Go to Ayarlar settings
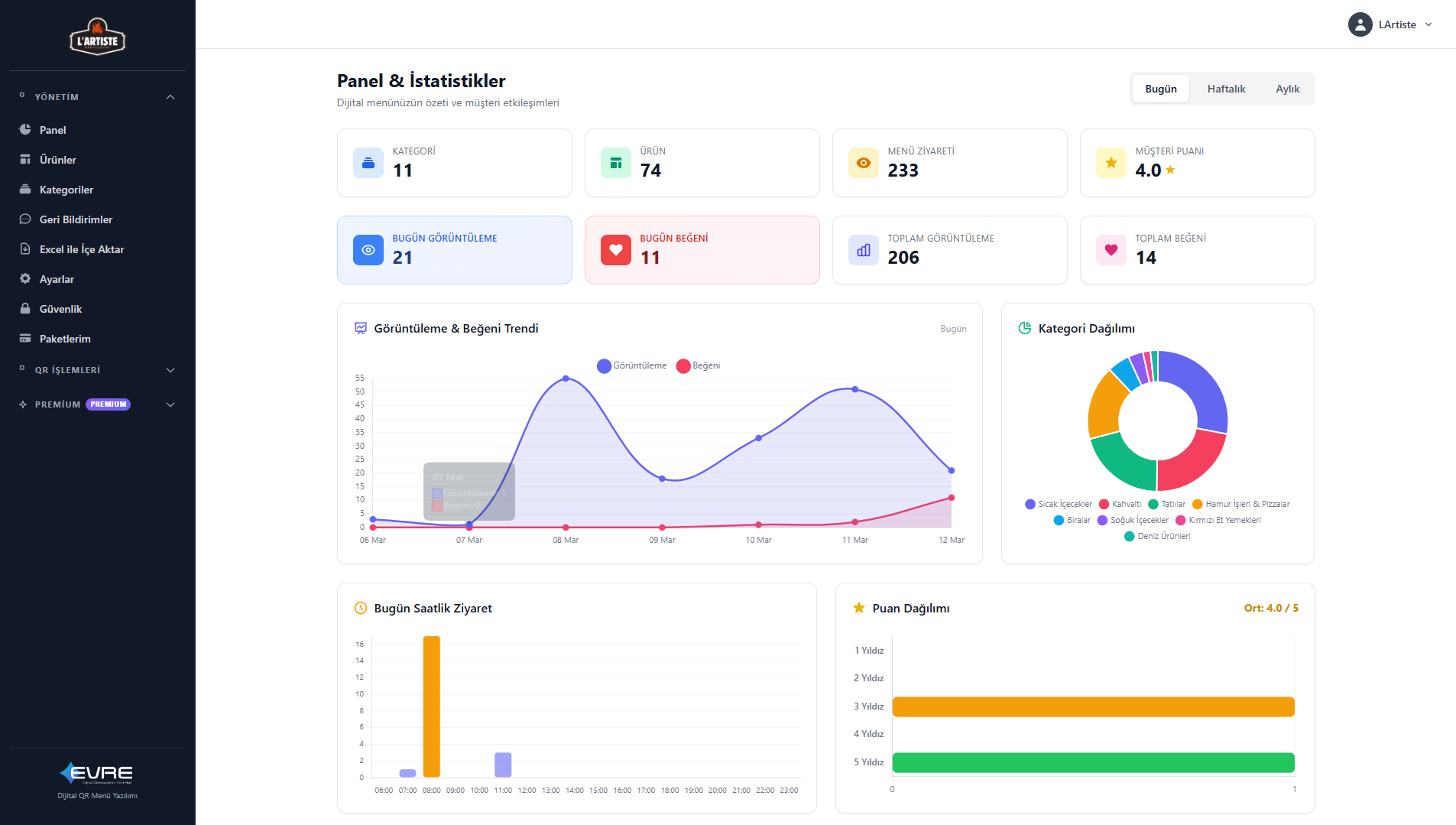The image size is (1456, 825). pos(97,279)
